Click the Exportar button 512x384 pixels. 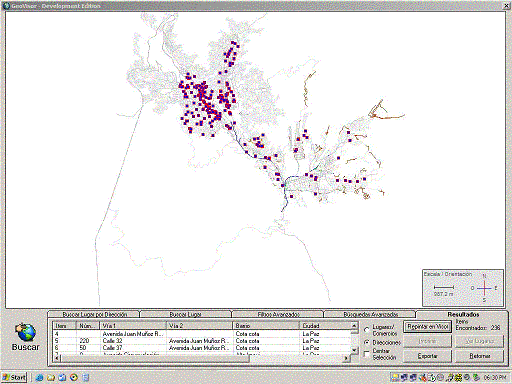428,356
